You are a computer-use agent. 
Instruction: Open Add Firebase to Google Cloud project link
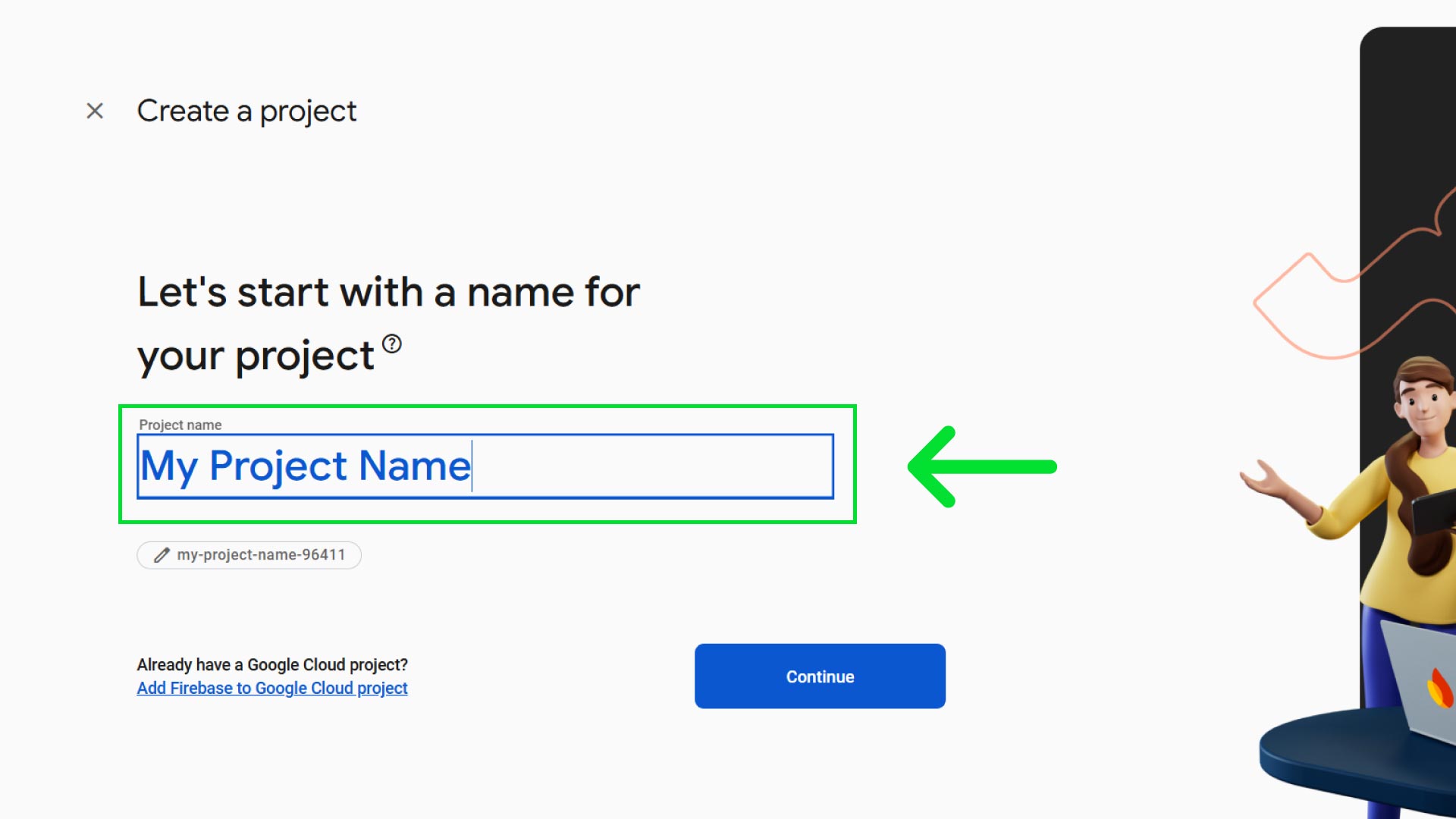[271, 688]
